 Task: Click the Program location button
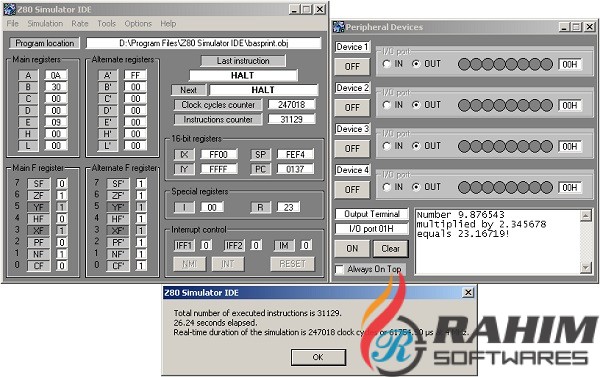point(44,43)
